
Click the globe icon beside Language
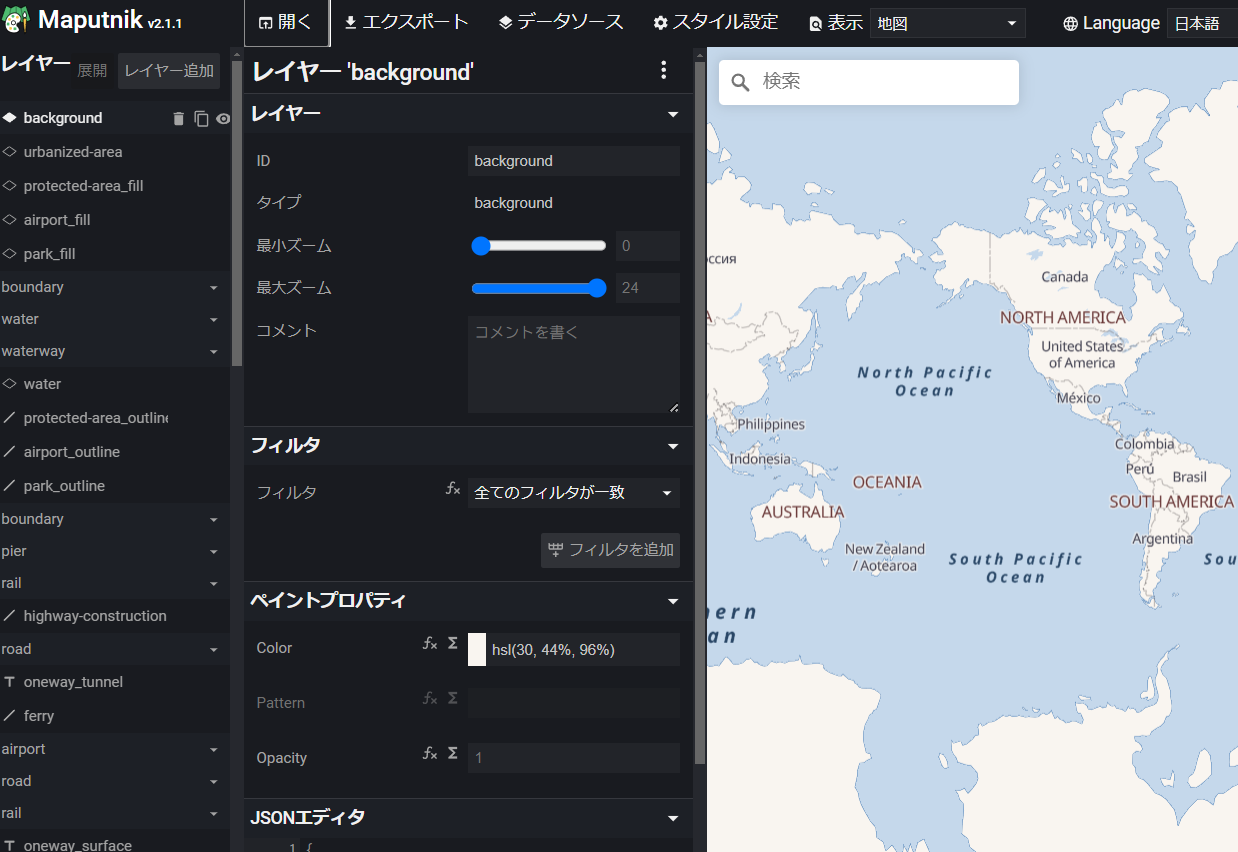(x=1071, y=23)
